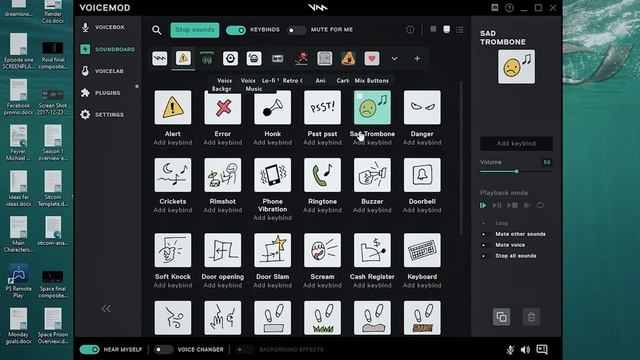Image resolution: width=640 pixels, height=360 pixels.
Task: Enable the Loop toggle
Action: pyautogui.click(x=485, y=223)
